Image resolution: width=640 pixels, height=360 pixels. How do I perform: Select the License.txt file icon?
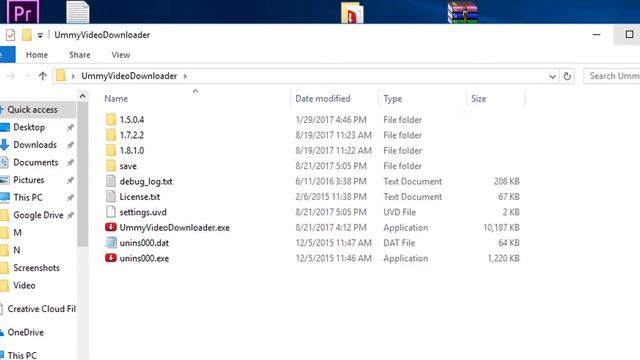111,196
